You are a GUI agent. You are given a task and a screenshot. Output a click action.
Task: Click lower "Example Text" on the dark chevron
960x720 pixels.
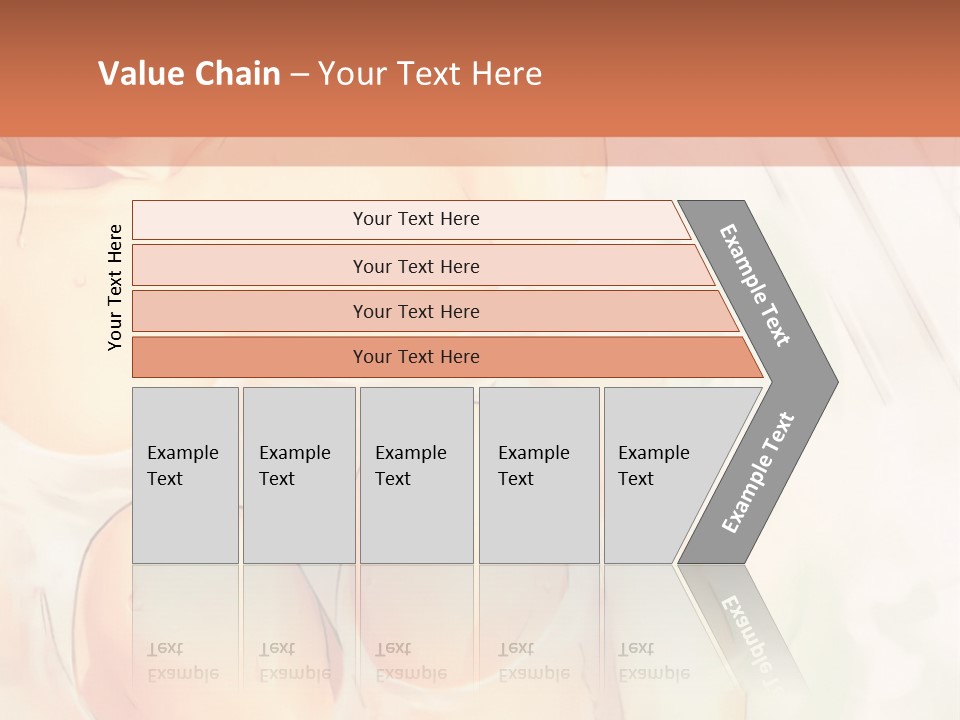pyautogui.click(x=758, y=473)
